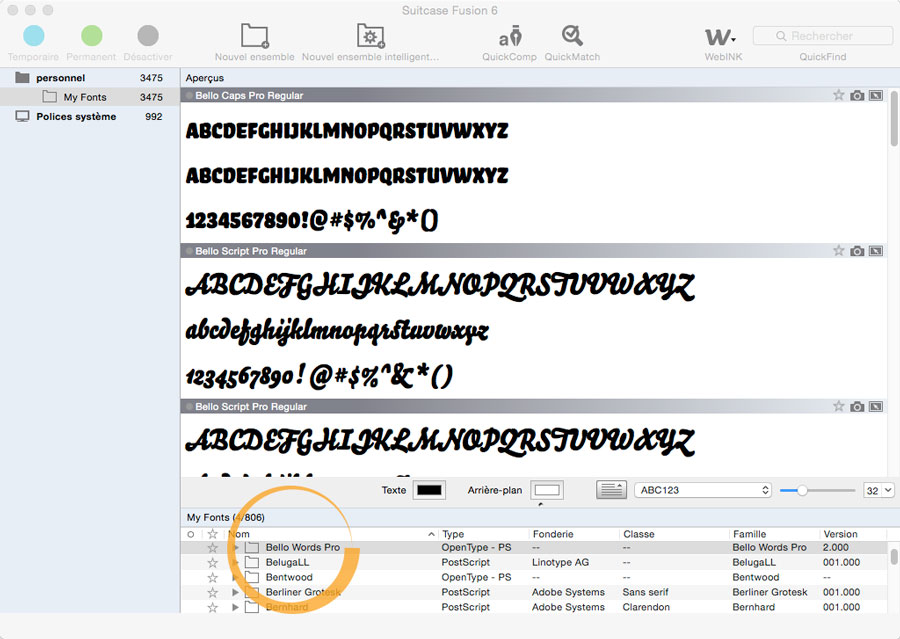Click the Clarendon class cell
This screenshot has width=900, height=639.
(646, 607)
